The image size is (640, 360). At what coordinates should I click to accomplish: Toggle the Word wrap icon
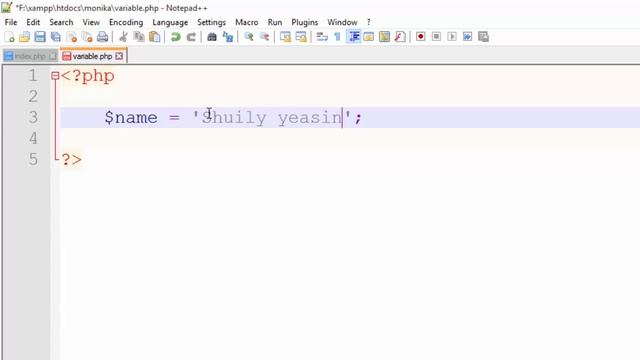tap(322, 37)
